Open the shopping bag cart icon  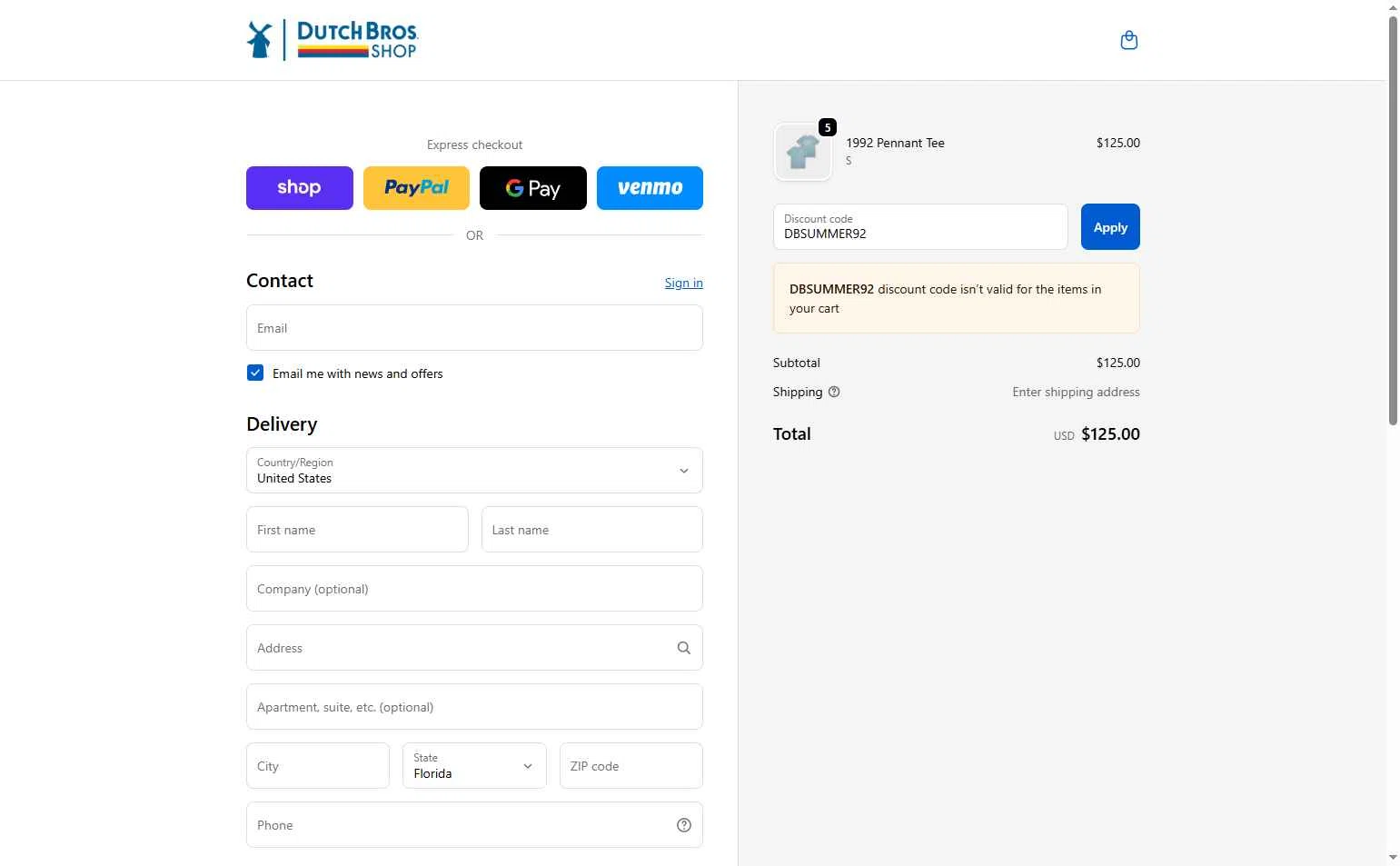(x=1128, y=40)
